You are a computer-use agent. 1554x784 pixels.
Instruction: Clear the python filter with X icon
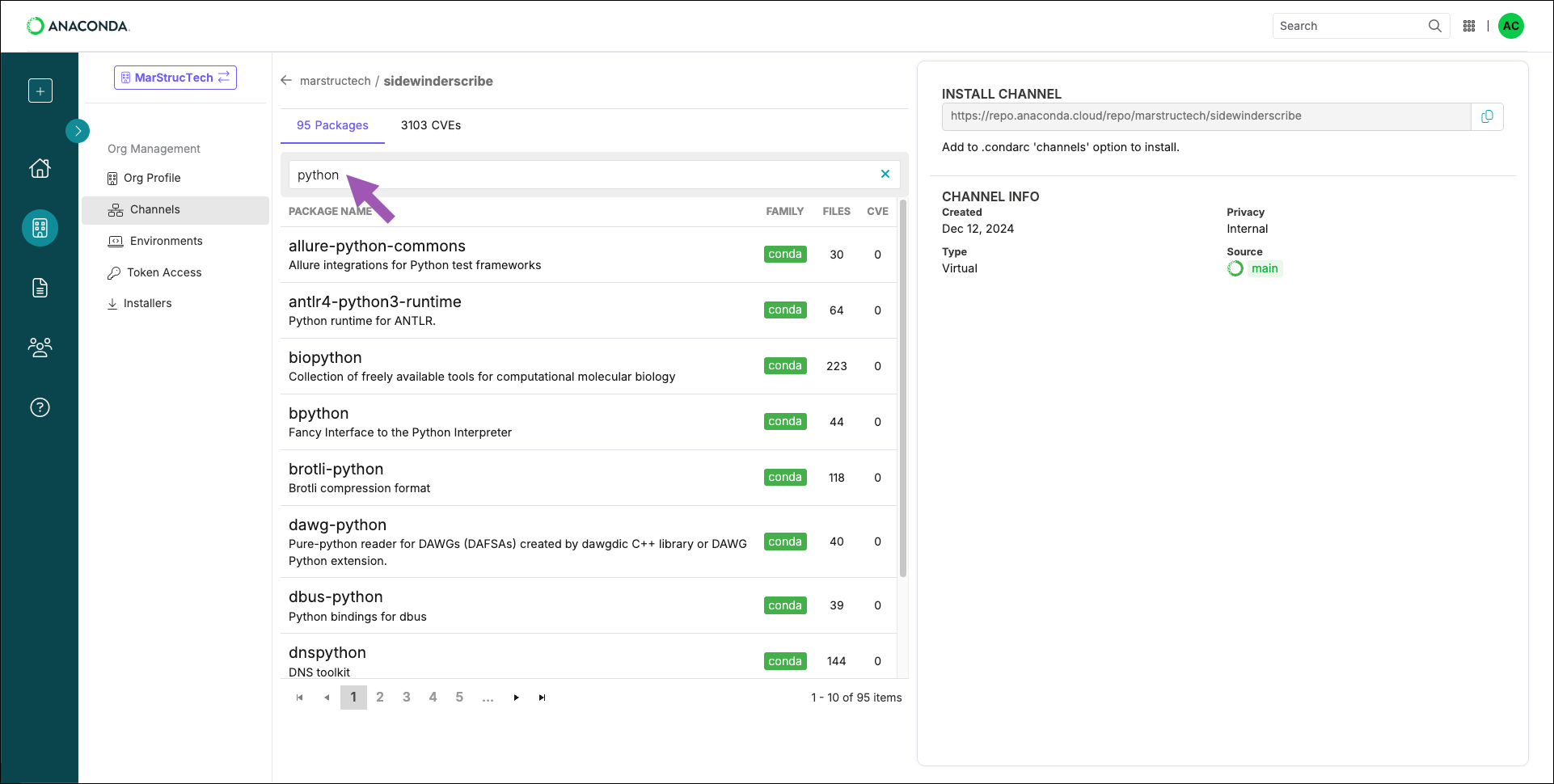[x=885, y=174]
